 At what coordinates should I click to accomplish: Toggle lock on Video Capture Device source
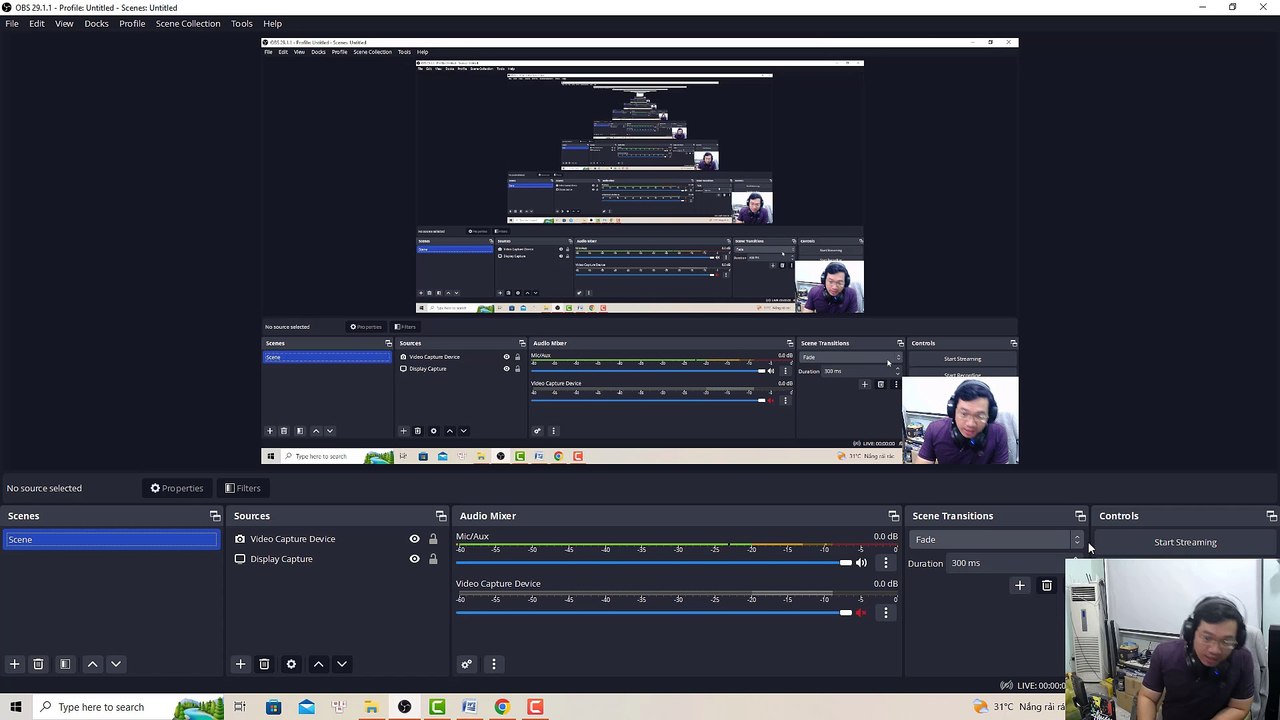click(433, 539)
